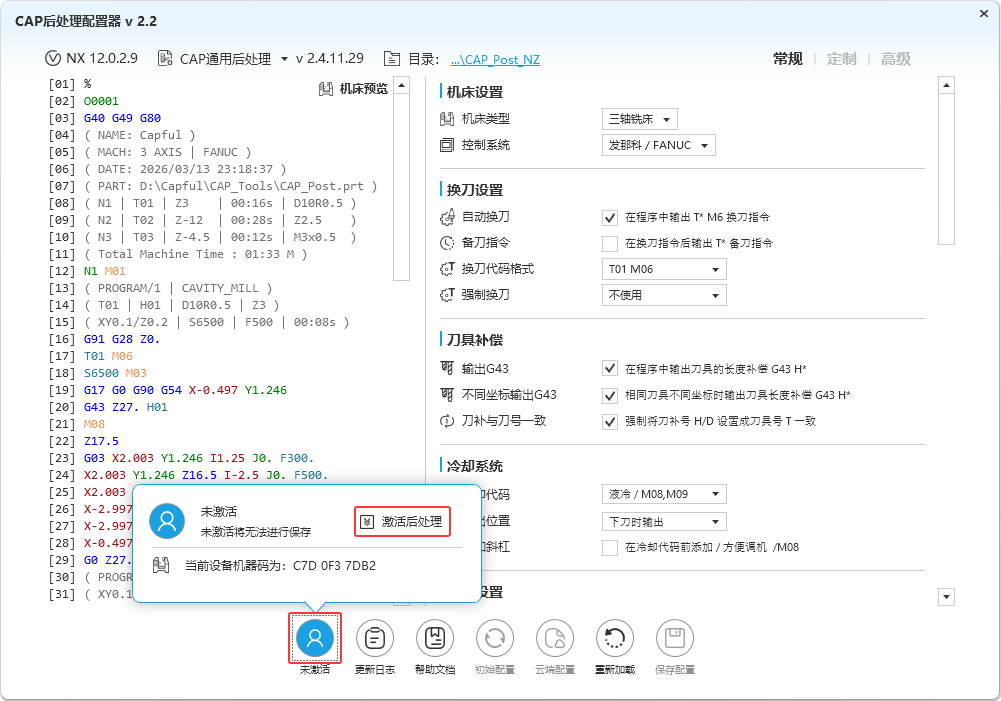This screenshot has height=701, width=1001.
Task: Switch to the 高级 tab
Action: tap(894, 58)
